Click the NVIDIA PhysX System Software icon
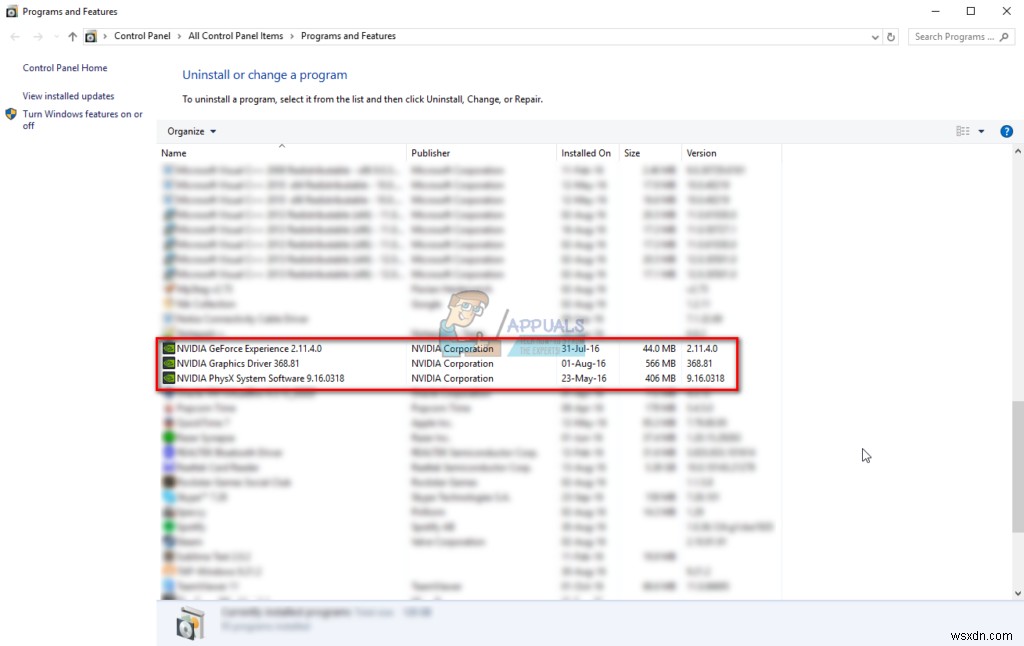The image size is (1024, 646). [x=168, y=378]
